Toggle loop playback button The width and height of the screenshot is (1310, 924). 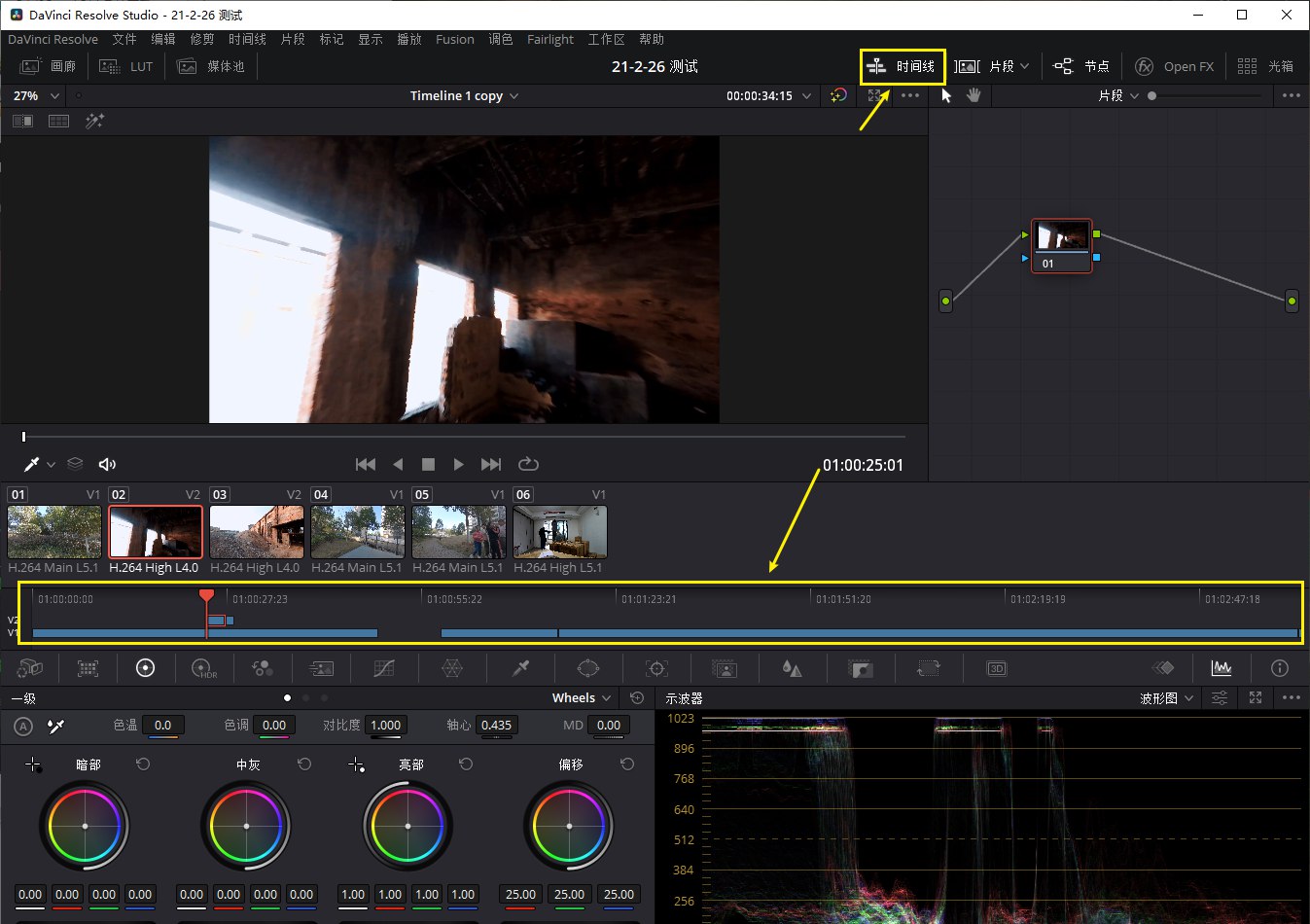(x=528, y=464)
